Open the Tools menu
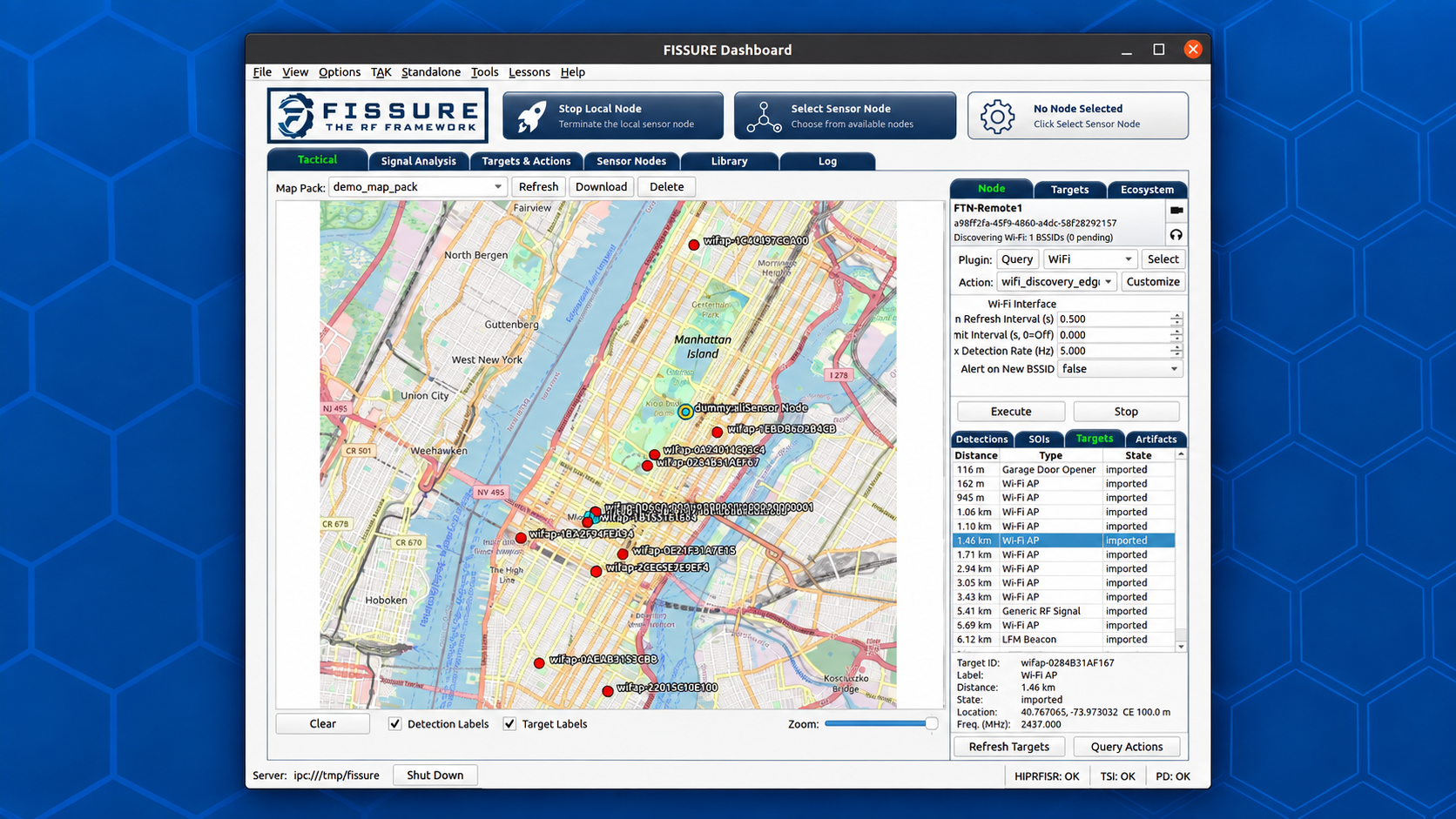Screen dimensions: 1456x819 click(484, 72)
